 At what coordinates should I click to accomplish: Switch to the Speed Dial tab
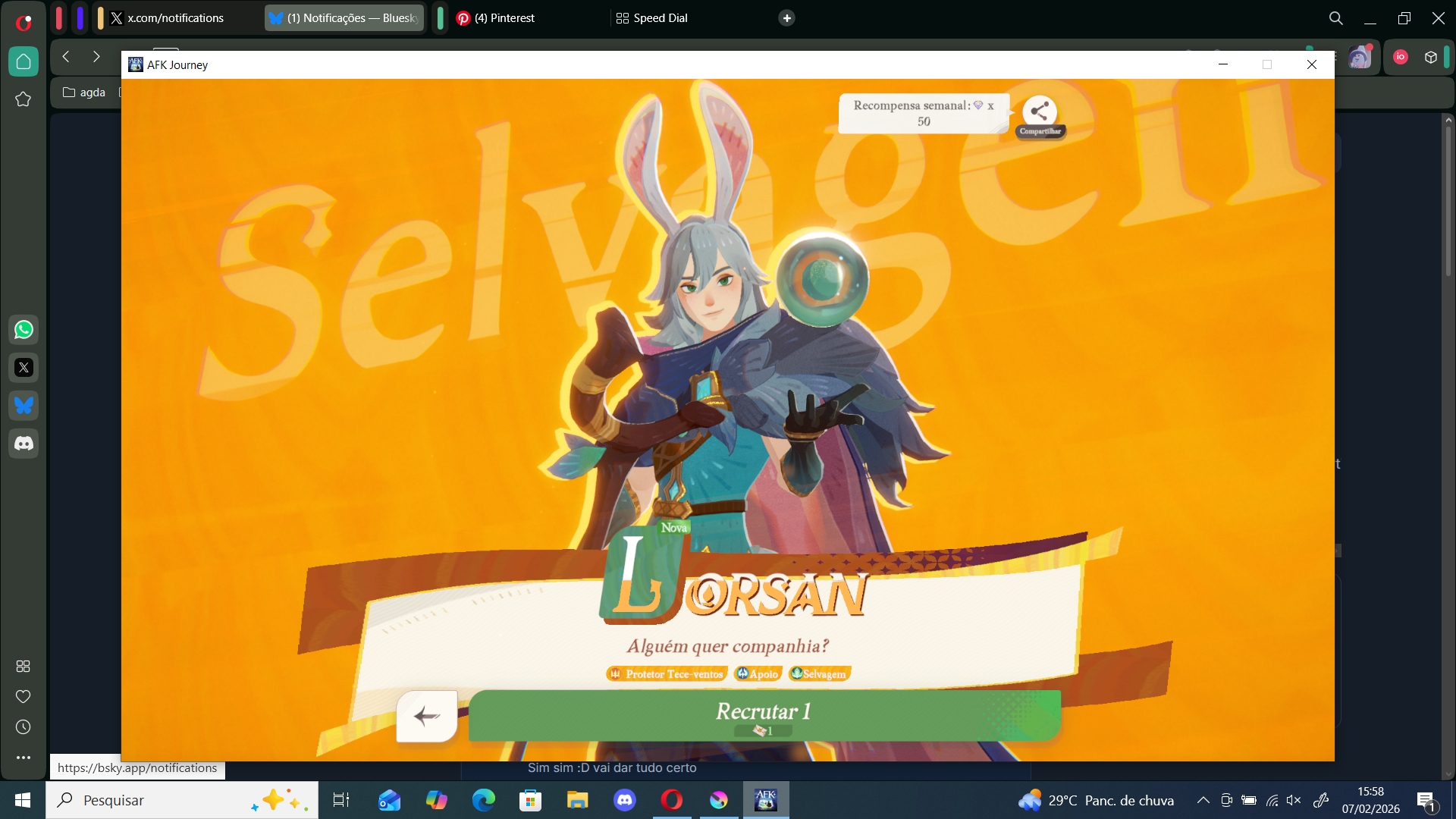click(660, 18)
